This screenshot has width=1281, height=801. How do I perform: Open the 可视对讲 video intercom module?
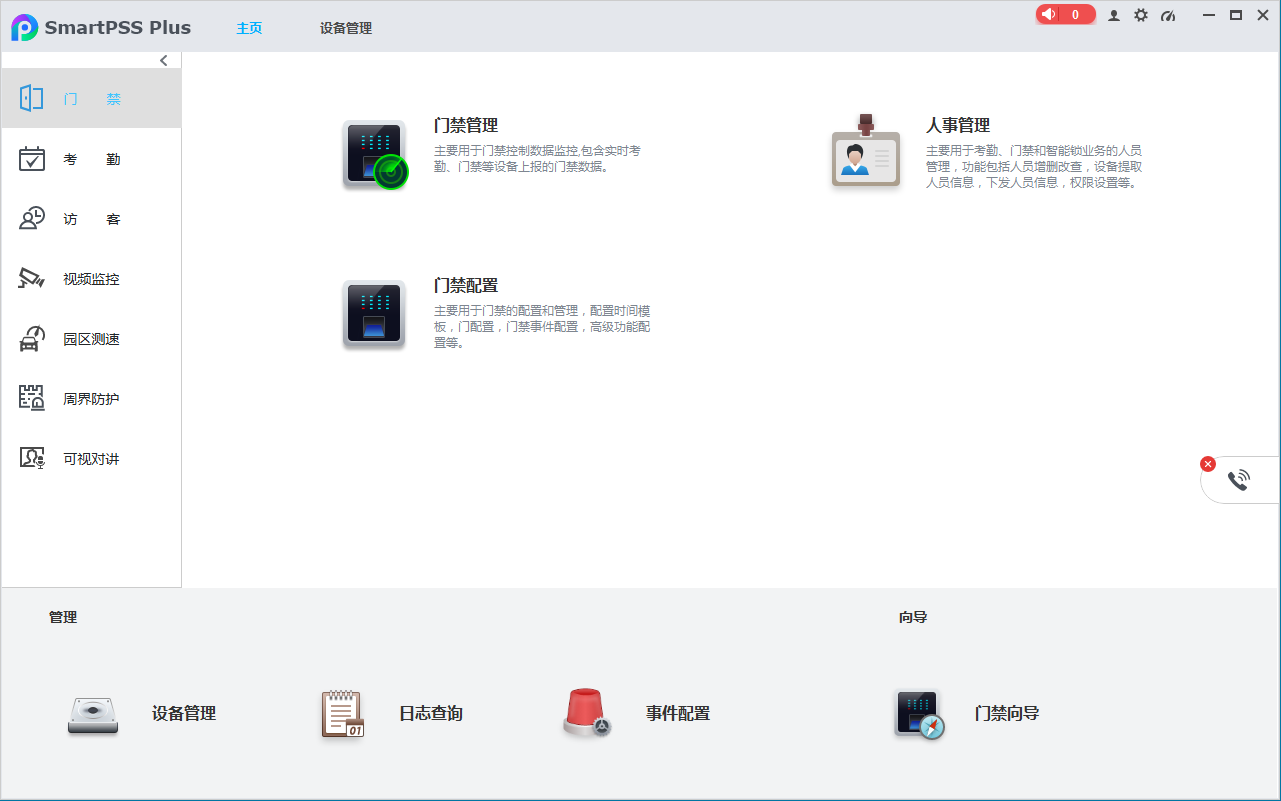[x=91, y=459]
